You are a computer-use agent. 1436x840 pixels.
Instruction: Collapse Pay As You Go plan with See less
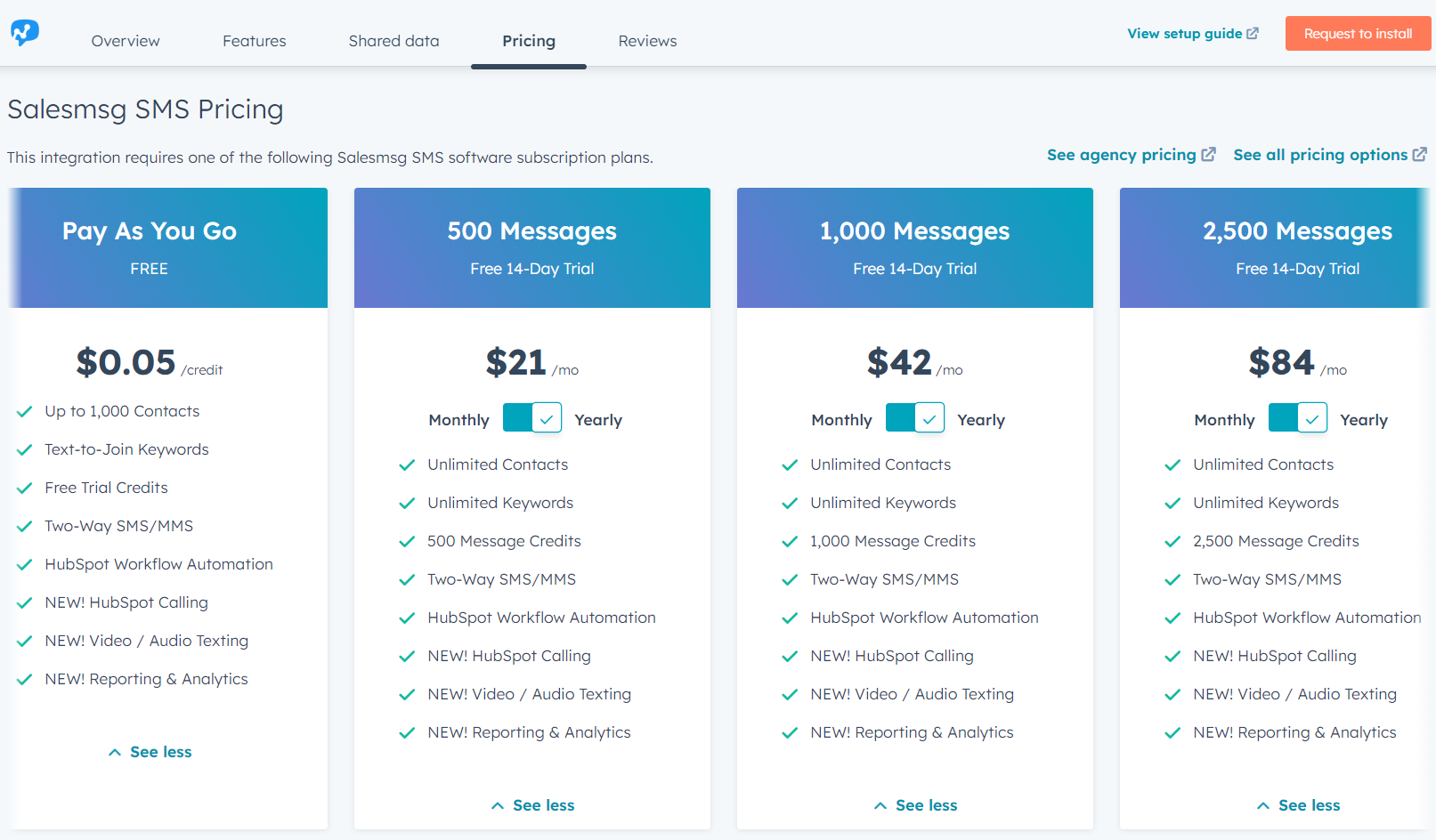pos(150,752)
